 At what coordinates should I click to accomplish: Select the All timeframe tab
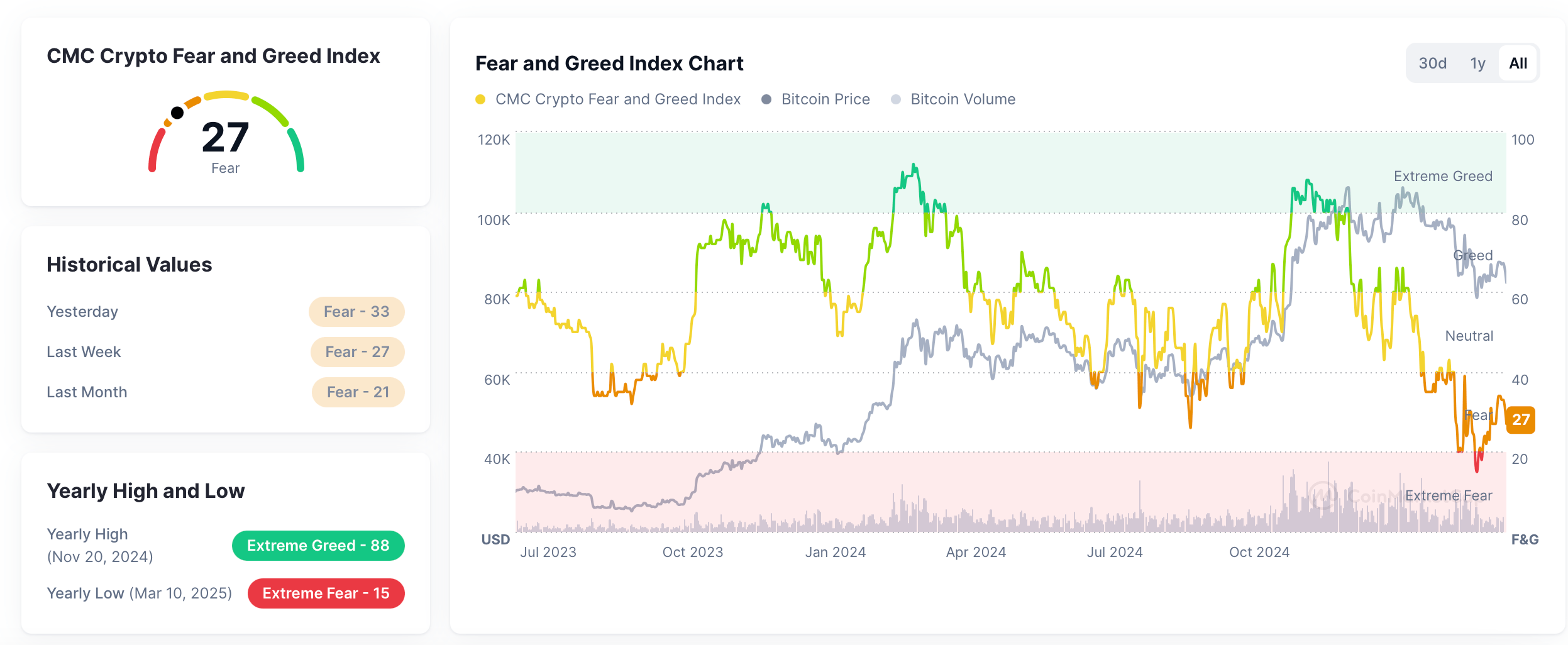pos(1517,63)
